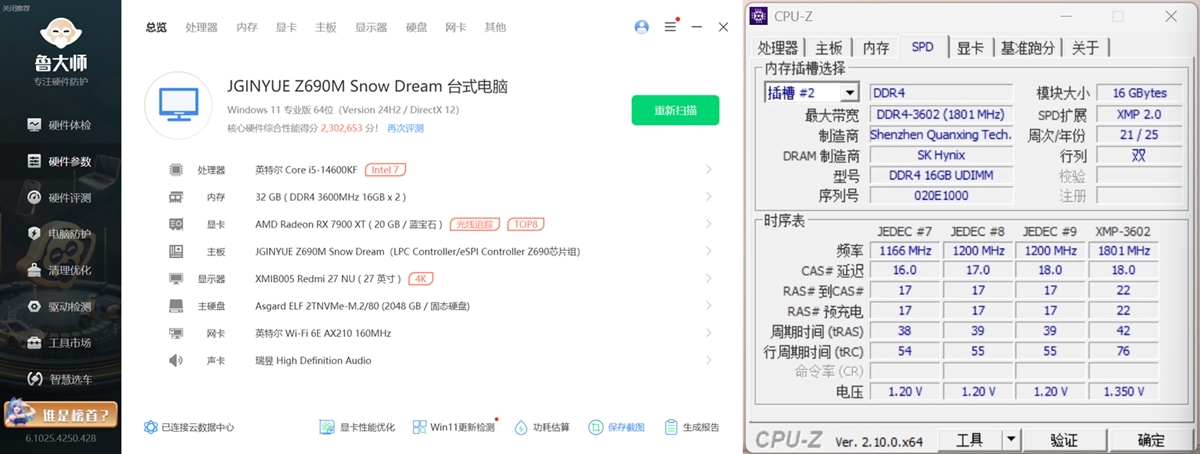Image resolution: width=1200 pixels, height=454 pixels.
Task: Open 硬件参数 in the sidebar
Action: pos(60,161)
